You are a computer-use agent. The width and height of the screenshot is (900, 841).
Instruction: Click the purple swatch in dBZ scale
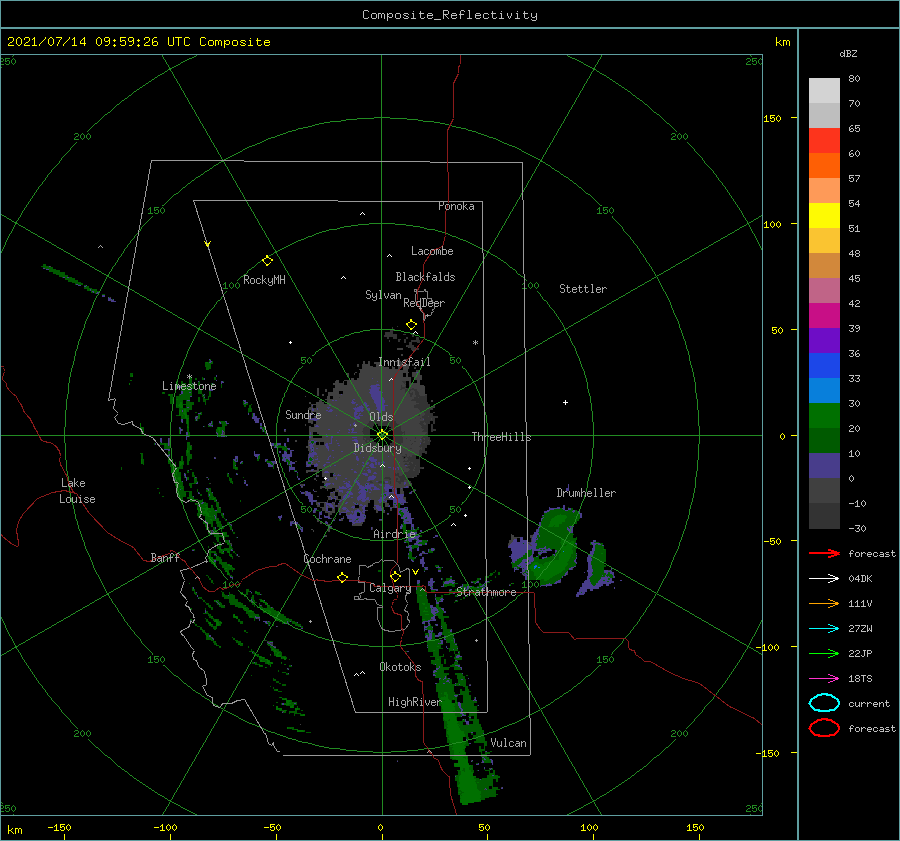824,340
